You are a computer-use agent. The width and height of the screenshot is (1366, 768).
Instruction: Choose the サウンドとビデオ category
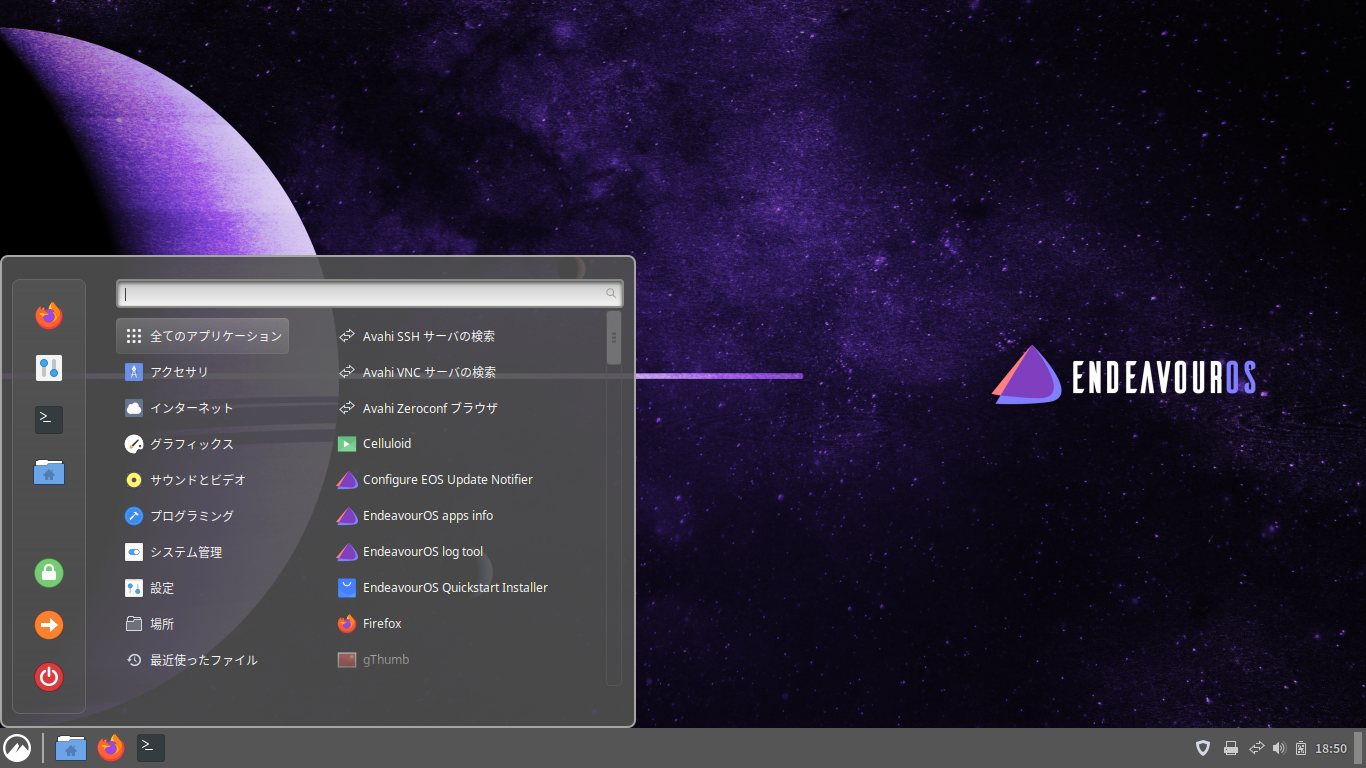point(203,480)
